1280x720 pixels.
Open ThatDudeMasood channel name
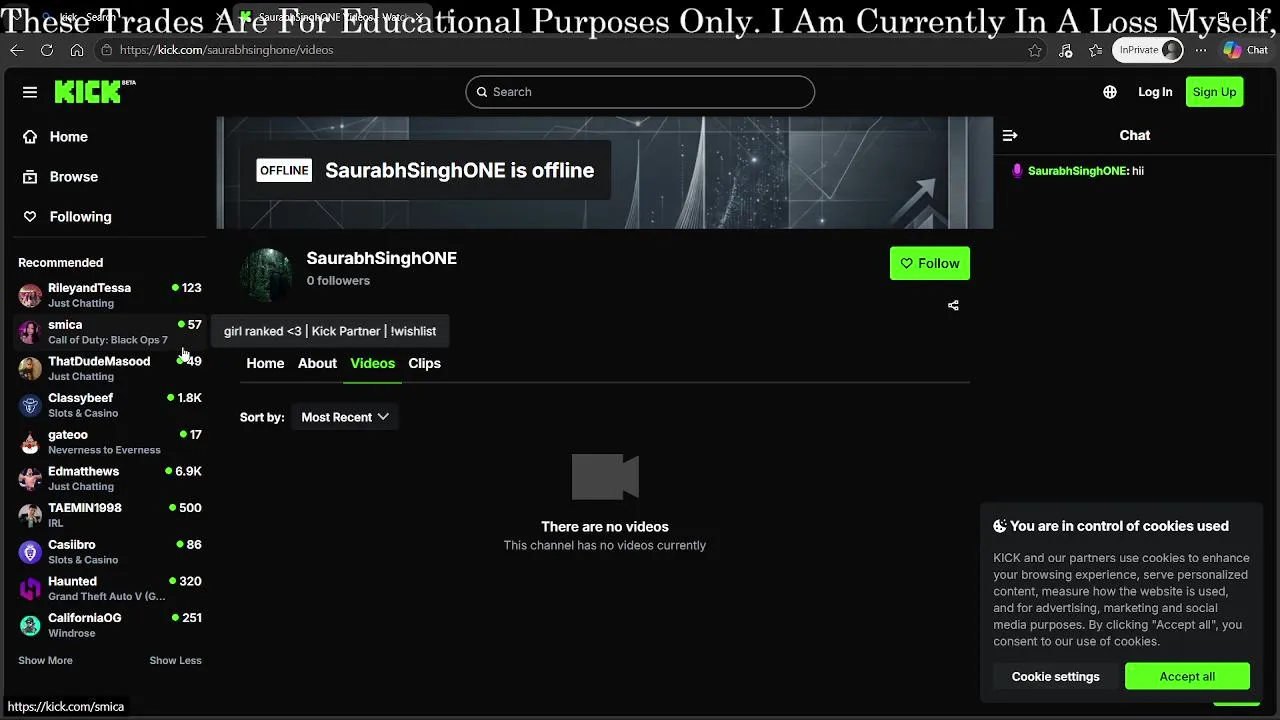pyautogui.click(x=99, y=361)
